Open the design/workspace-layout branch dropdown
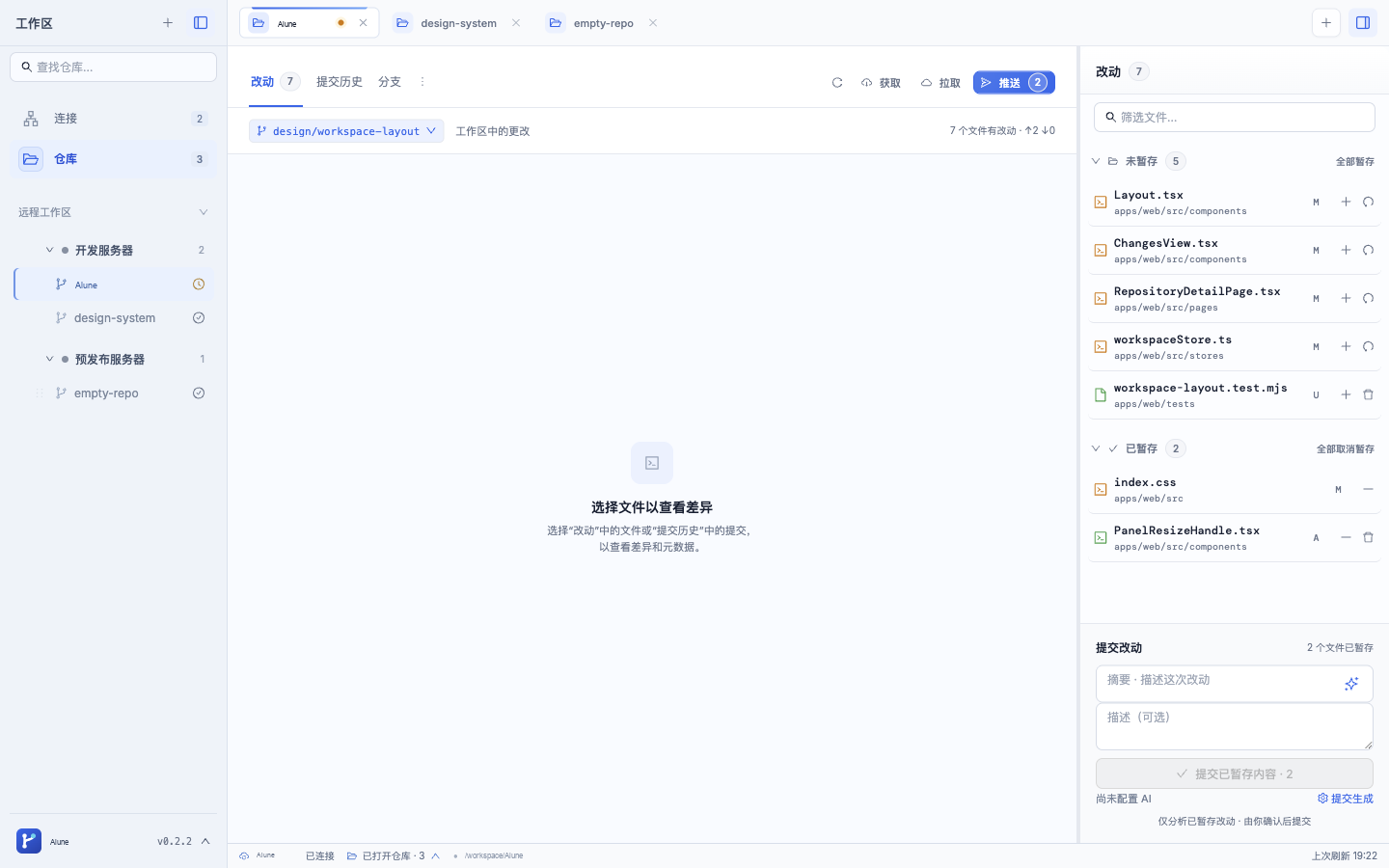 346,131
